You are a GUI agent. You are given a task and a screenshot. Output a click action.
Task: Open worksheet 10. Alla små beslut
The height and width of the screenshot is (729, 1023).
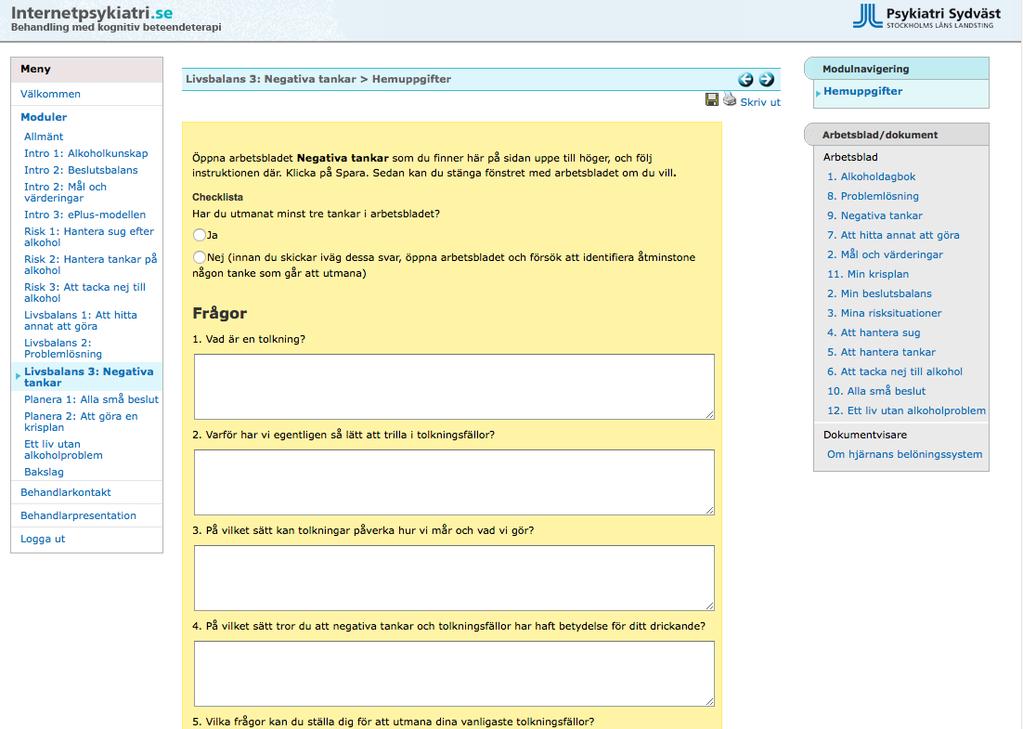pos(876,392)
